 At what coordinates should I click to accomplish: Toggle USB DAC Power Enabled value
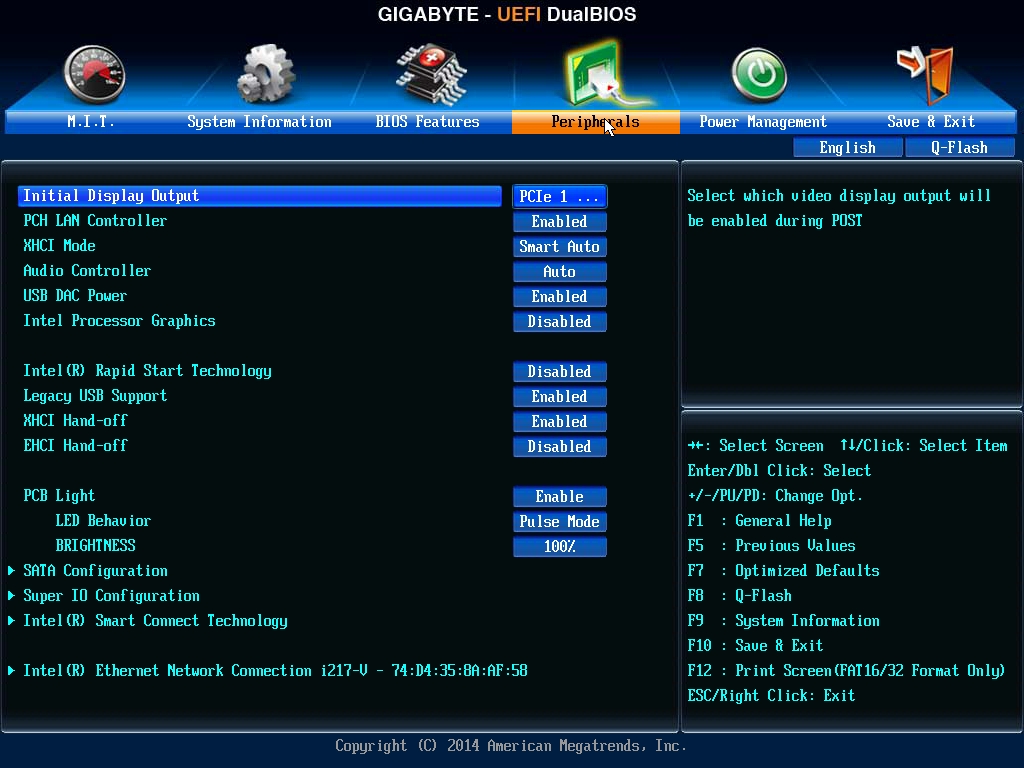pyautogui.click(x=560, y=296)
